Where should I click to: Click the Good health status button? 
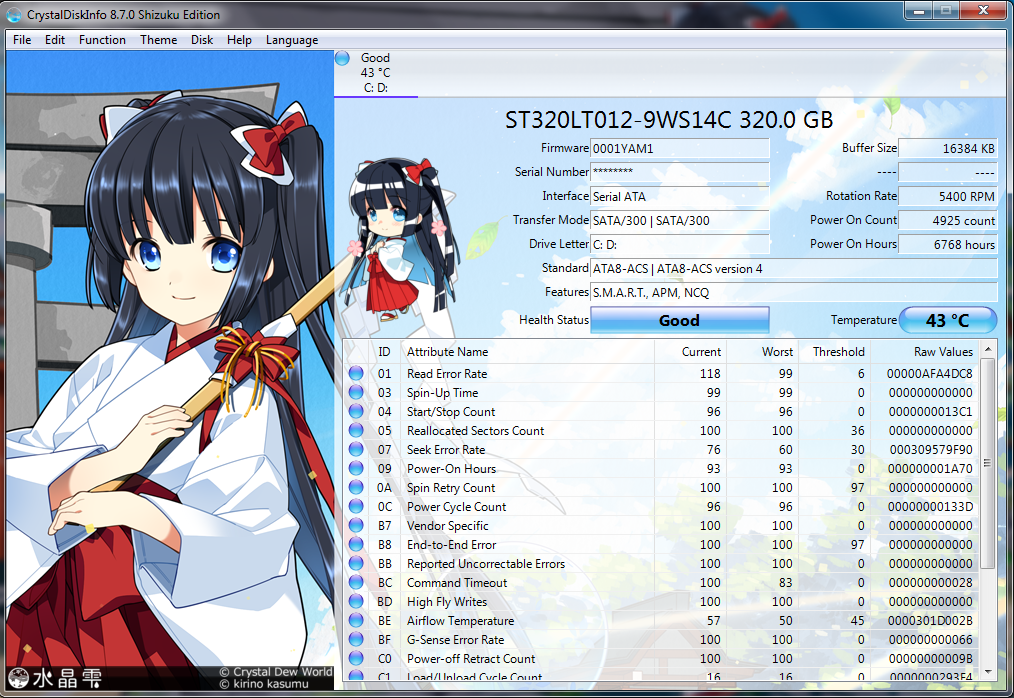pyautogui.click(x=680, y=320)
